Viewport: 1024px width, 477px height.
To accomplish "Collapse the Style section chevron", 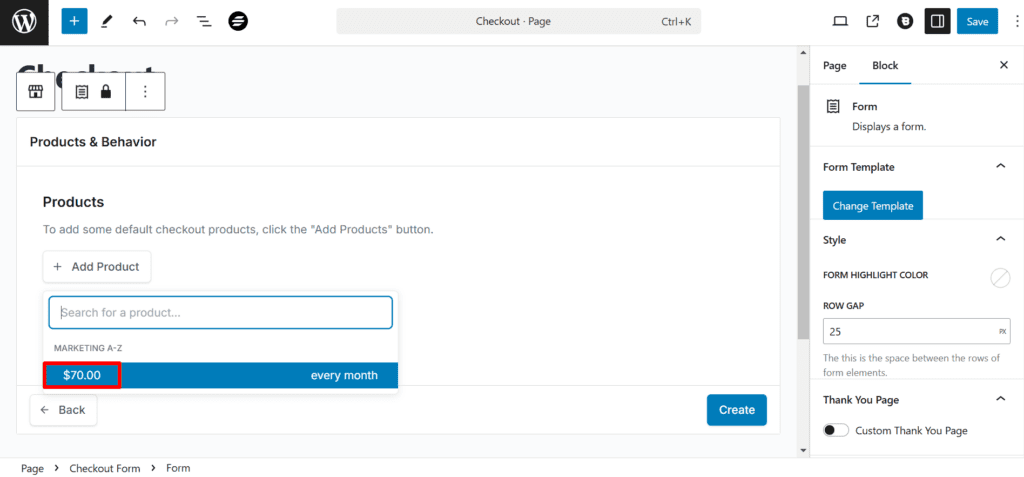I will [x=1000, y=240].
